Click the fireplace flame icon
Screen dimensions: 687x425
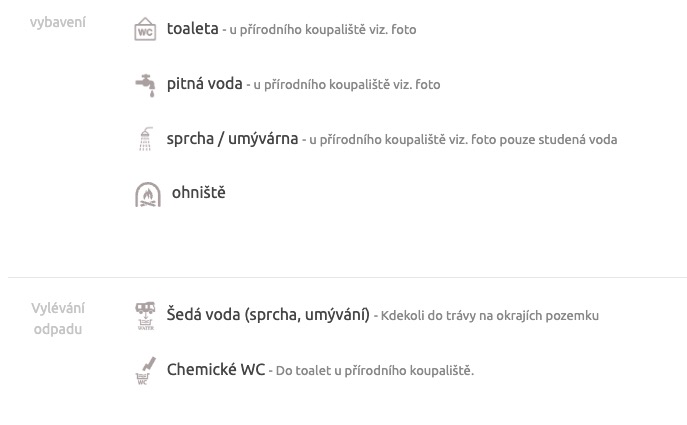point(147,194)
